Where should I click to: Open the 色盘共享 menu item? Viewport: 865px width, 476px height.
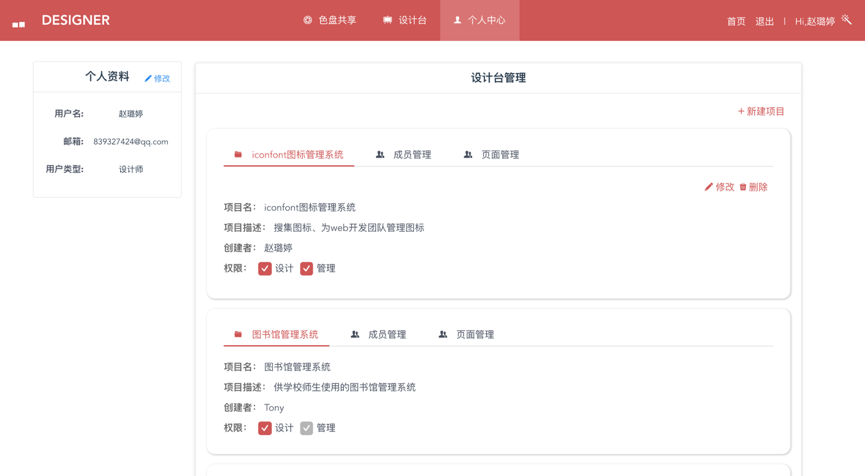(329, 20)
